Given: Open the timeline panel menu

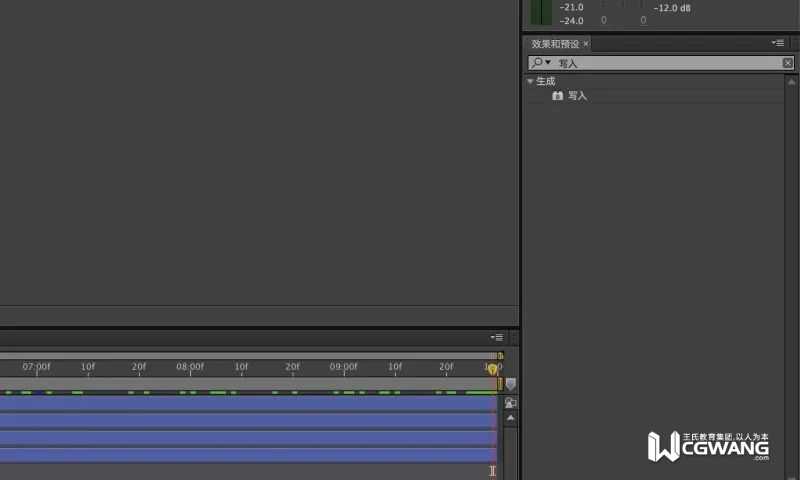Looking at the screenshot, I should click(x=496, y=337).
